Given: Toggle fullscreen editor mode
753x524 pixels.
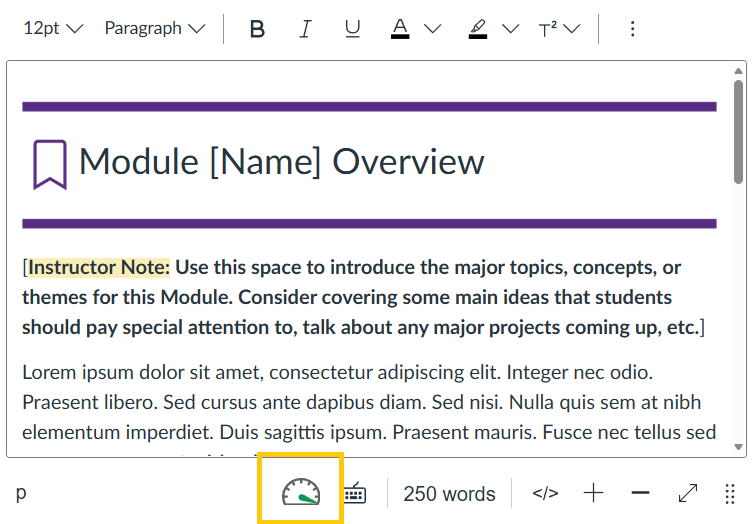Looking at the screenshot, I should [x=688, y=493].
